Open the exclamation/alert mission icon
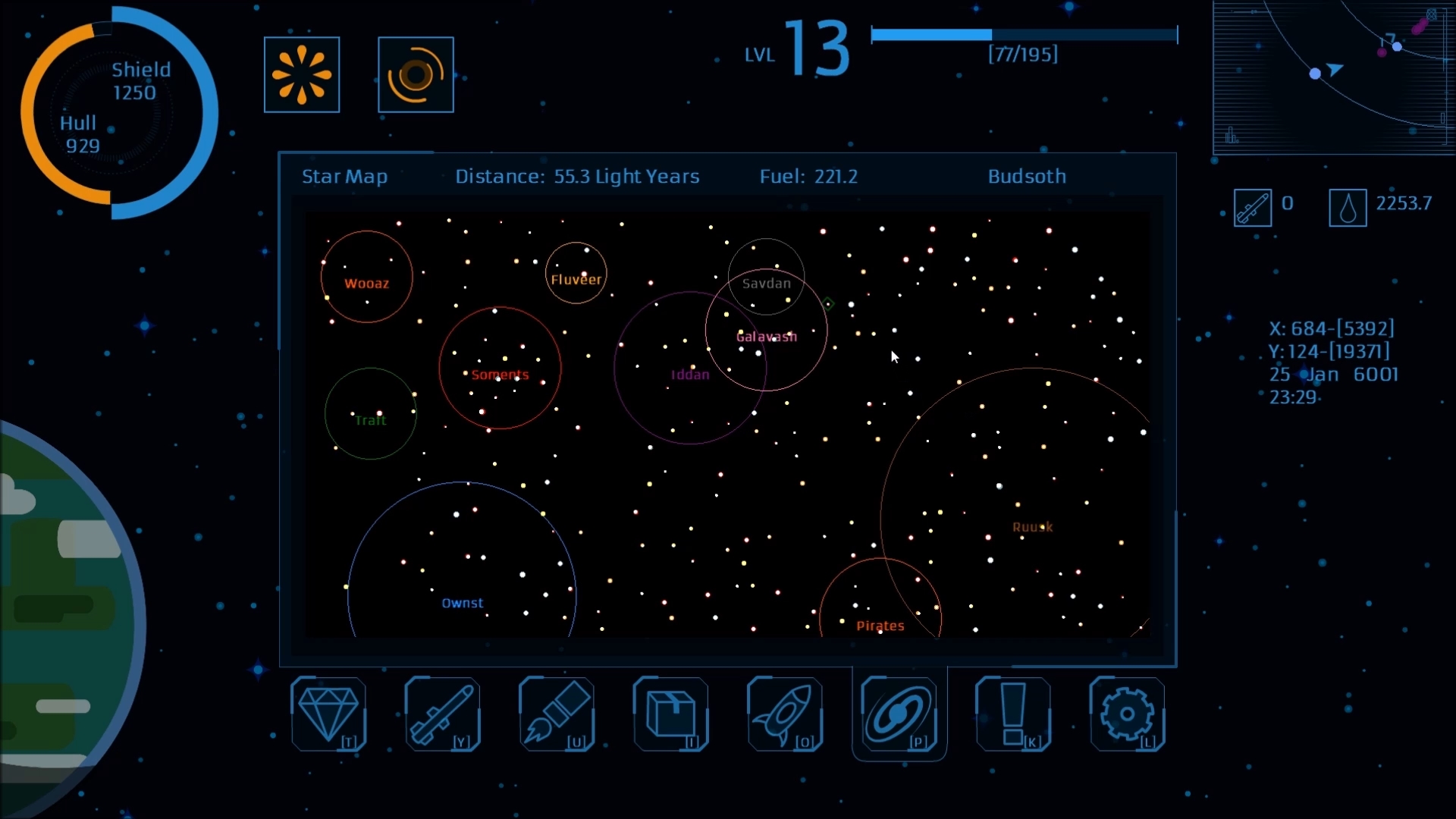This screenshot has height=819, width=1456. [1013, 714]
